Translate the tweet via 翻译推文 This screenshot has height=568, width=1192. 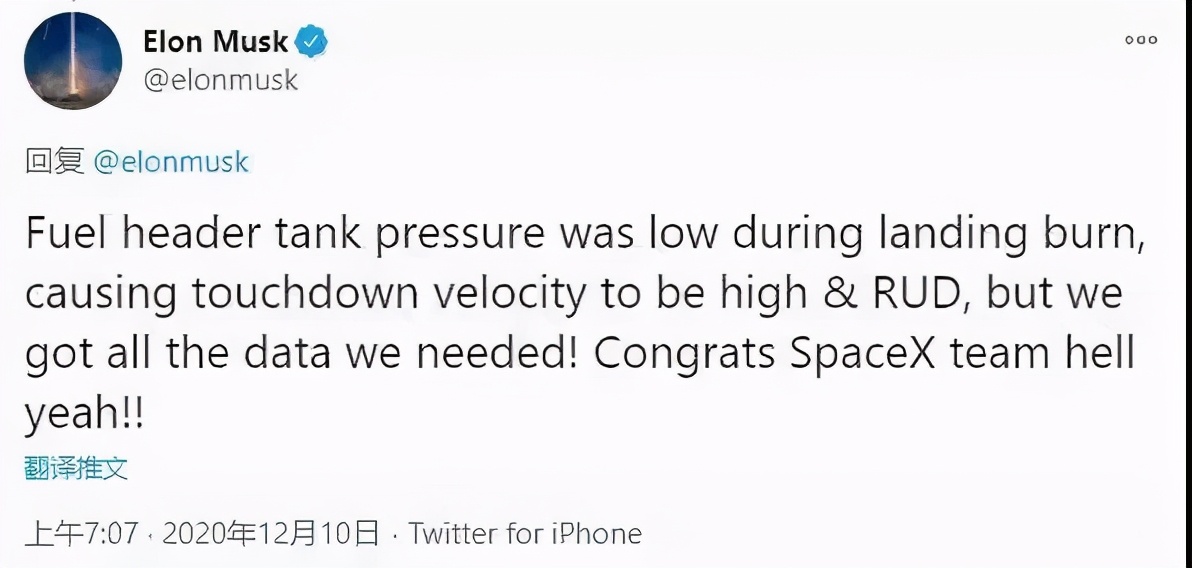[76, 468]
